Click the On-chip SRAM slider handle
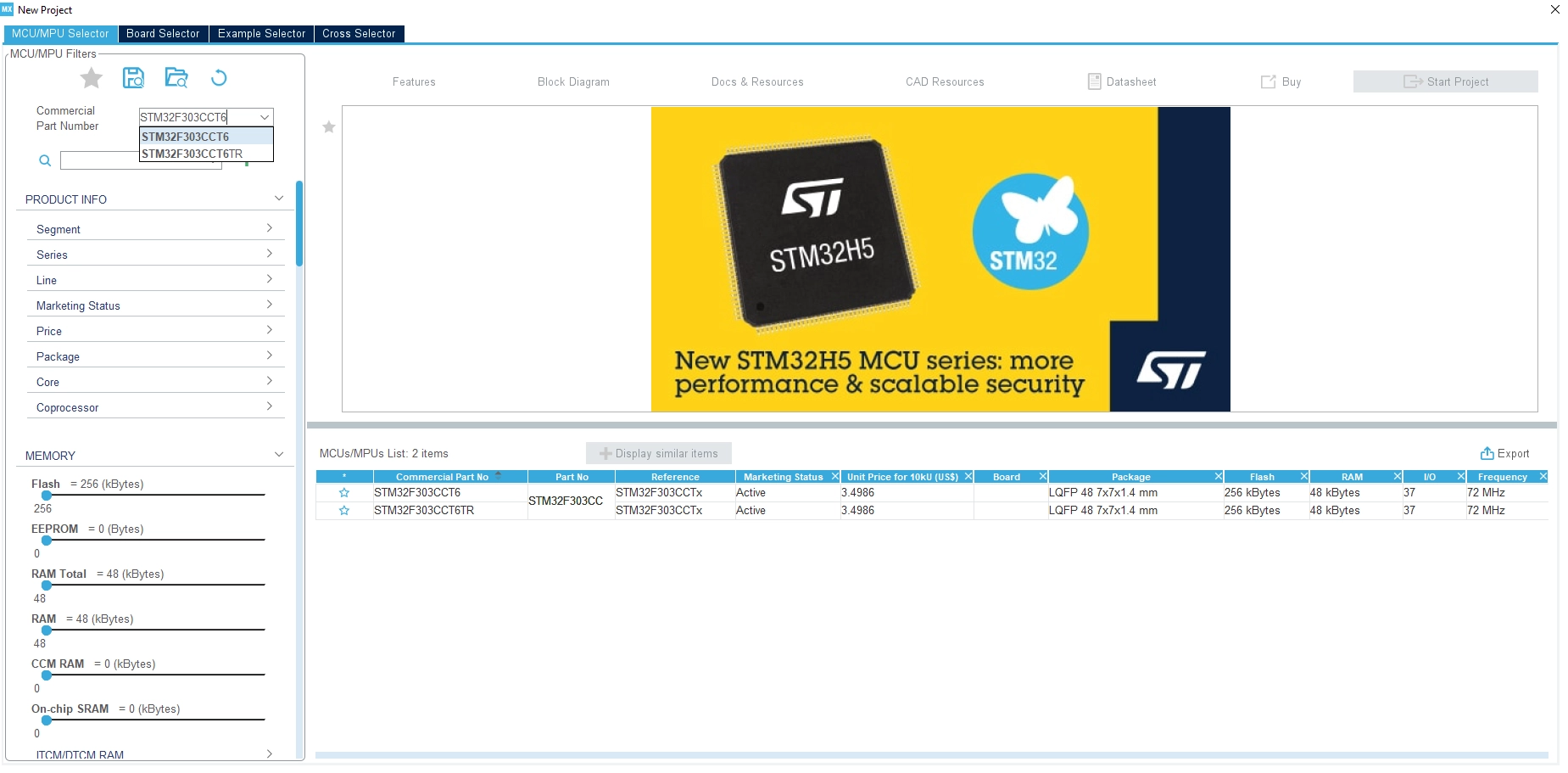Image resolution: width=1568 pixels, height=773 pixels. (47, 720)
